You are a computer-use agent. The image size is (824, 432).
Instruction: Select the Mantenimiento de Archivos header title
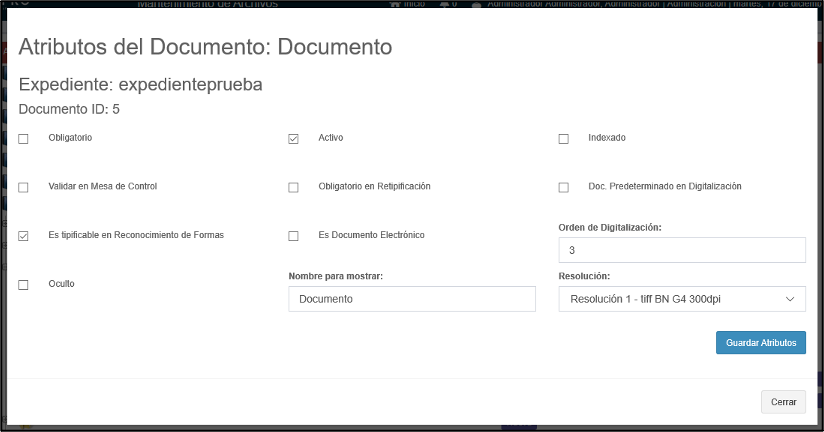pyautogui.click(x=207, y=4)
